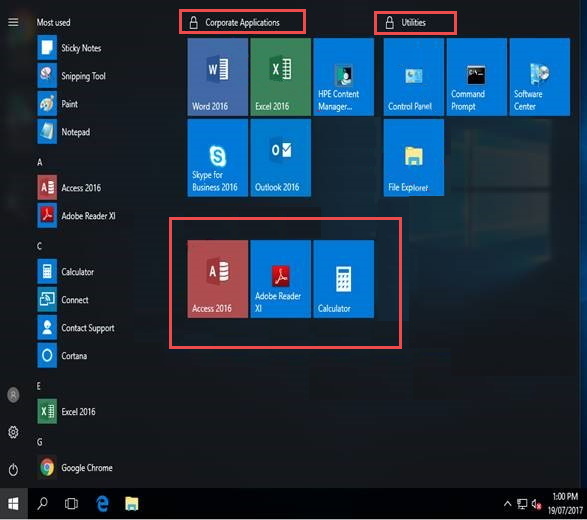Screen dimensions: 587x520
Task: Open the Calculator tile
Action: click(x=343, y=279)
